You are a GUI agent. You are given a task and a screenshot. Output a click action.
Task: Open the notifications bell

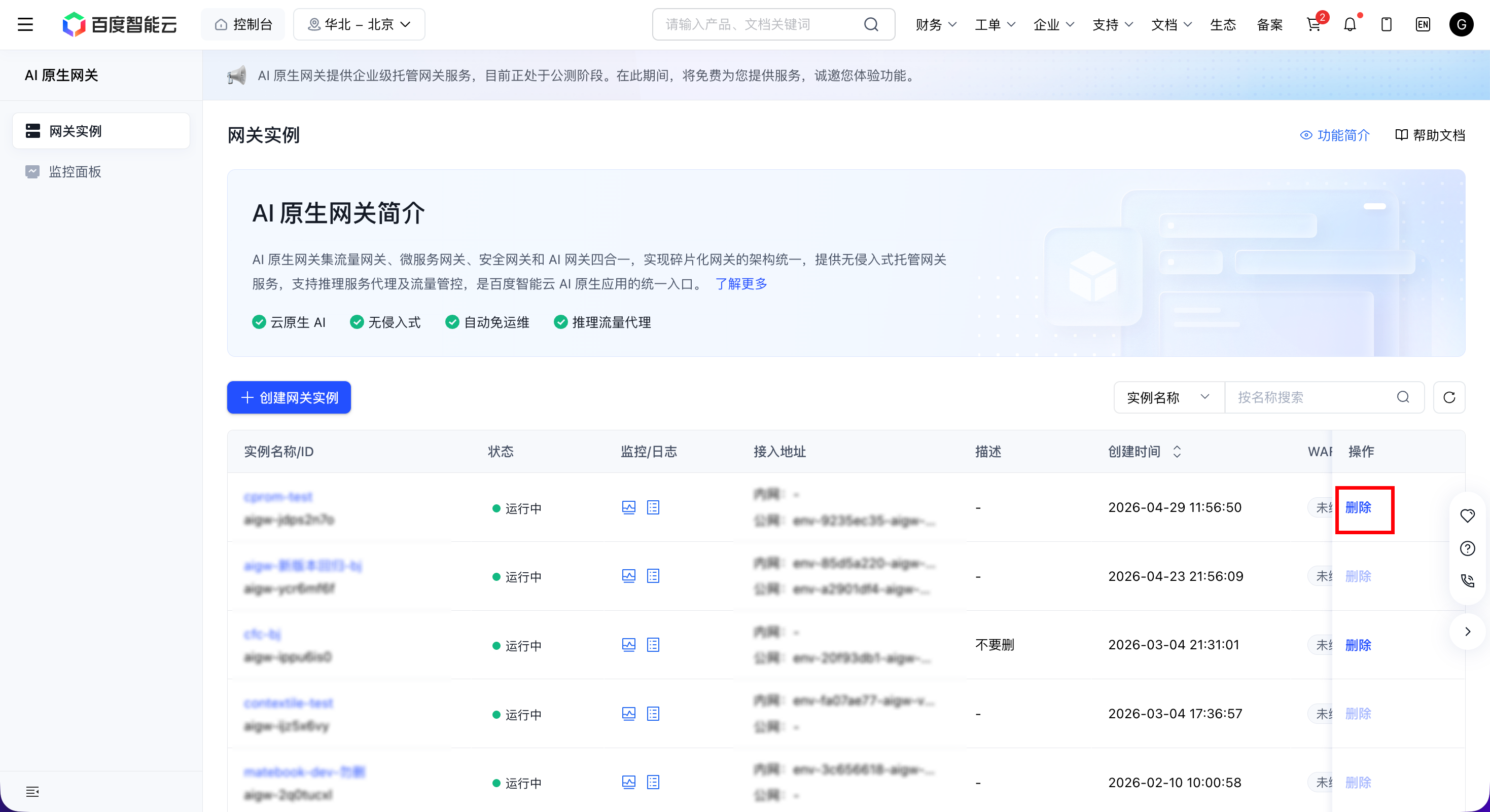click(x=1350, y=24)
